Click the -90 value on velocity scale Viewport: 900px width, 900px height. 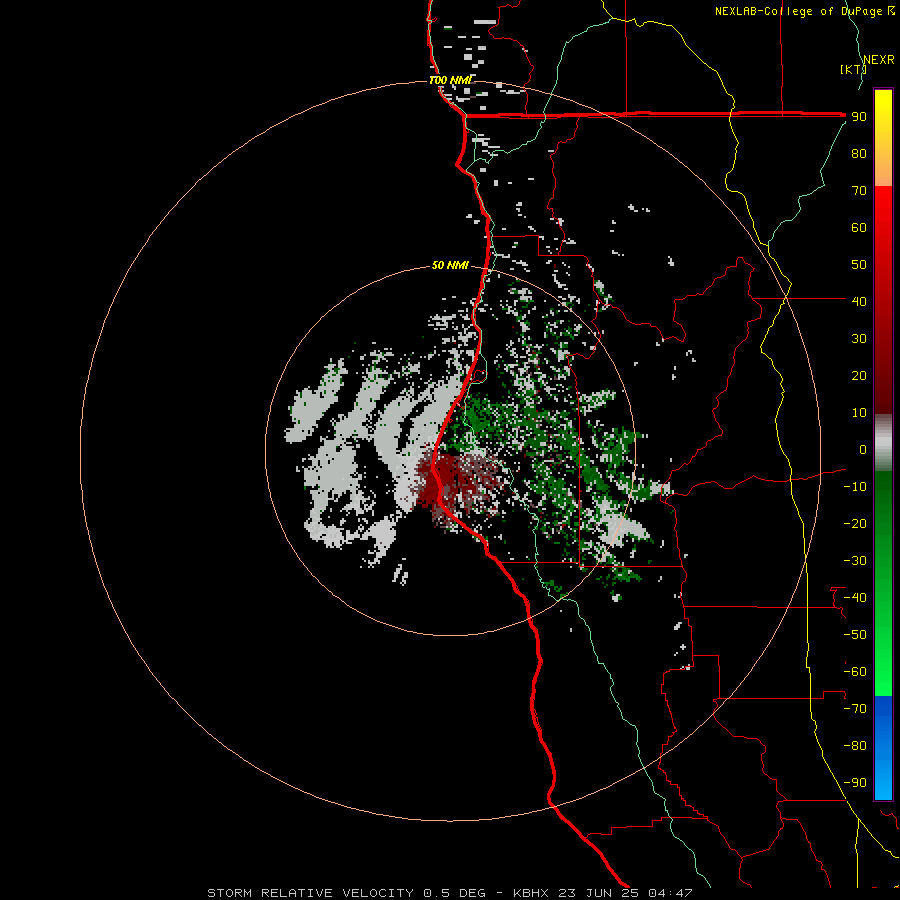855,783
